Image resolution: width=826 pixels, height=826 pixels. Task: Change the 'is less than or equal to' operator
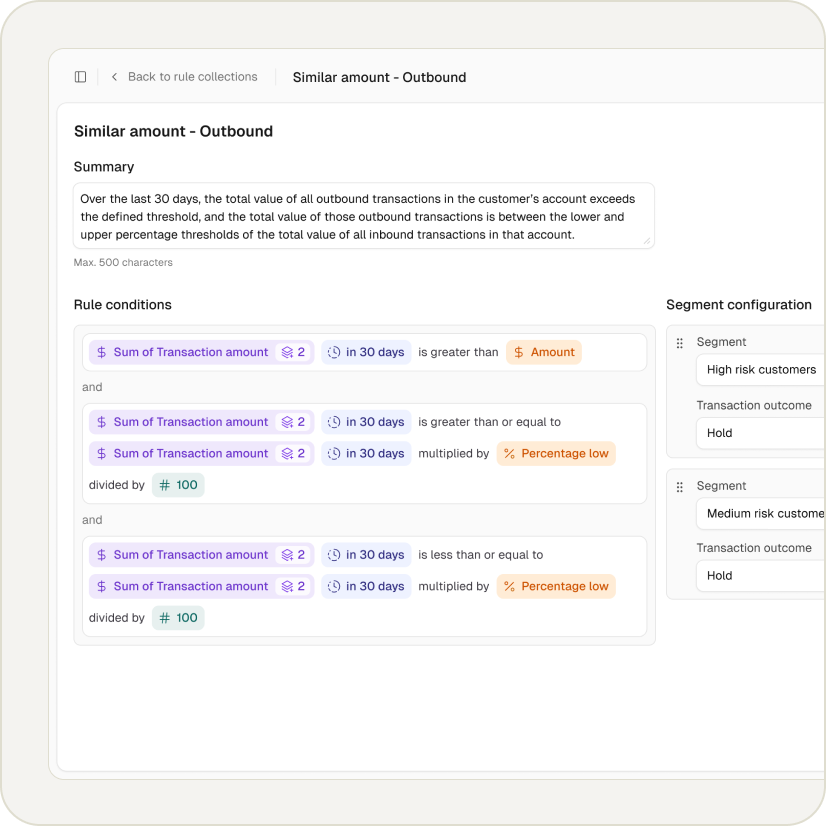click(480, 555)
